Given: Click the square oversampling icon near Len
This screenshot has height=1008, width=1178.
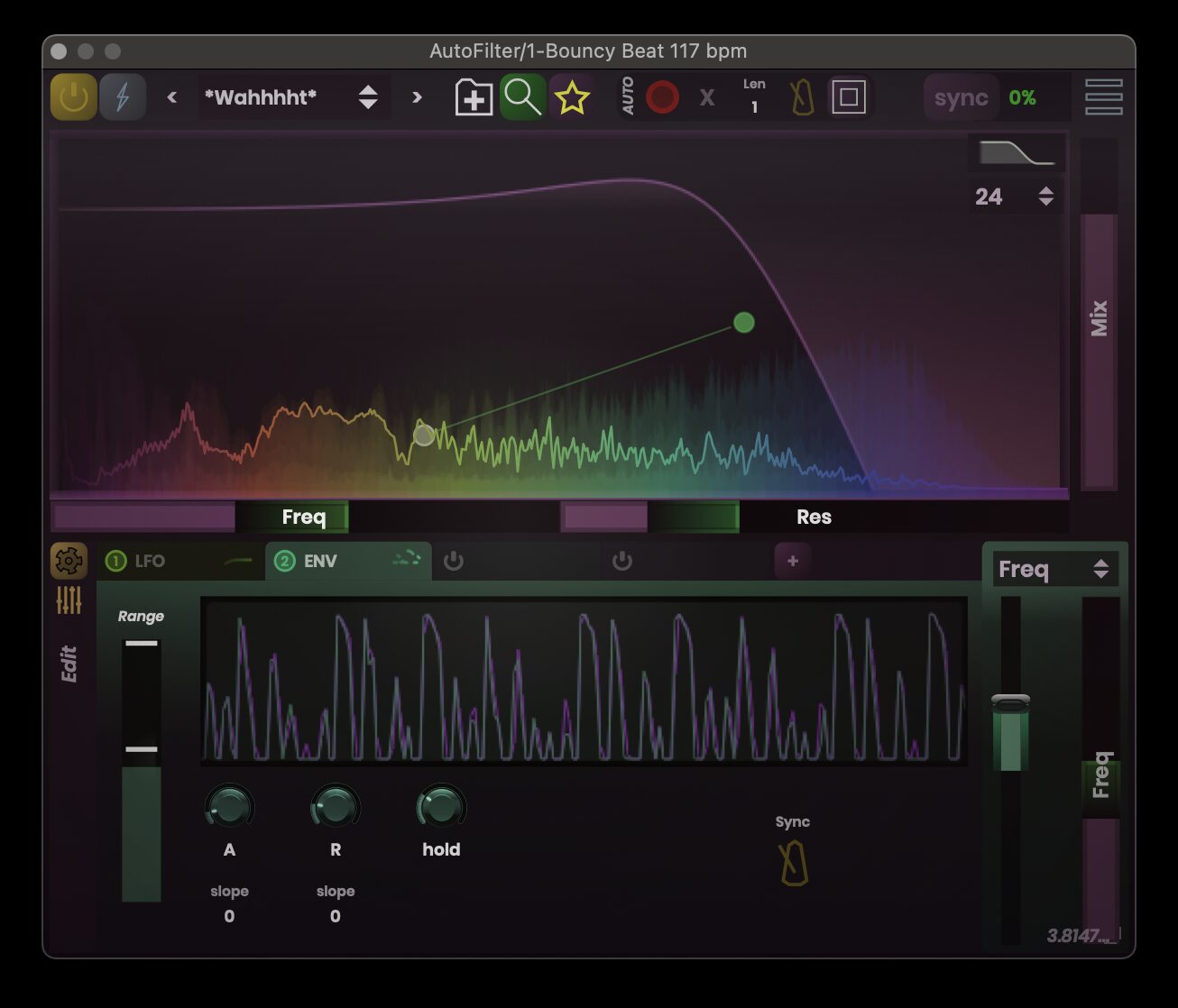Looking at the screenshot, I should click(849, 97).
